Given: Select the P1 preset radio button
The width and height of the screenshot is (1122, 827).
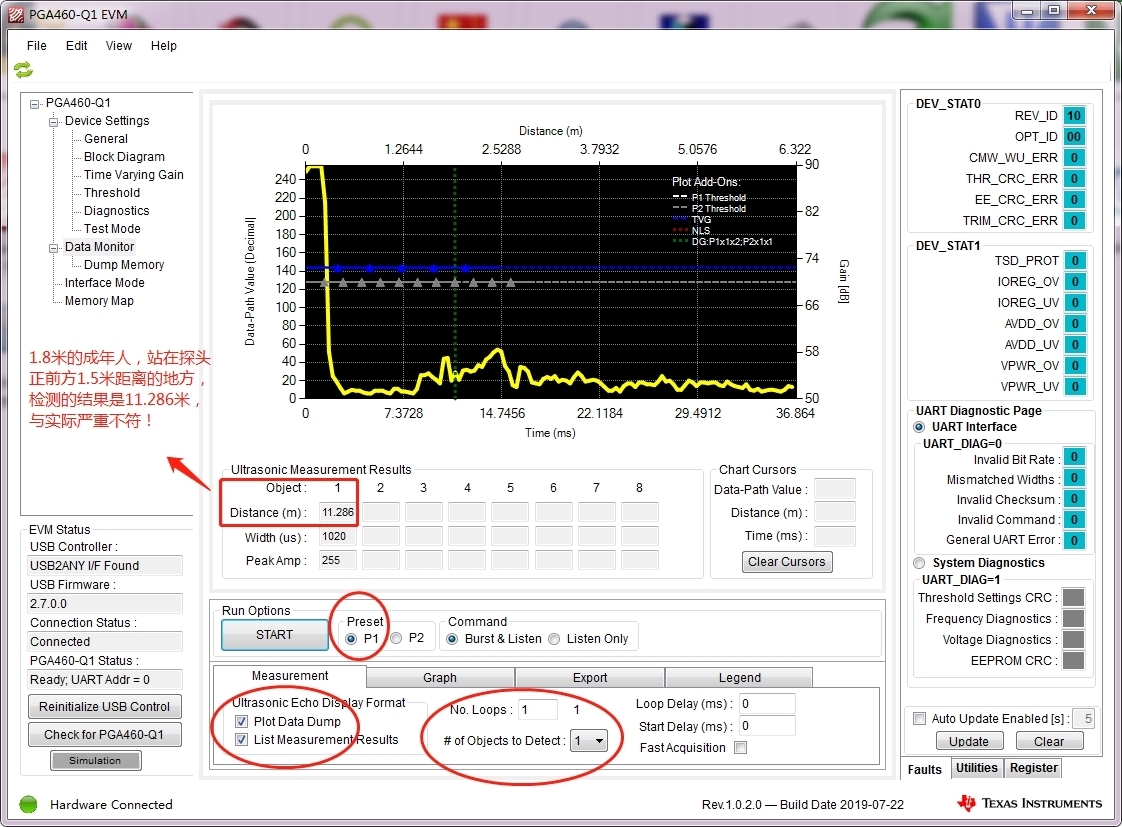Looking at the screenshot, I should [351, 638].
